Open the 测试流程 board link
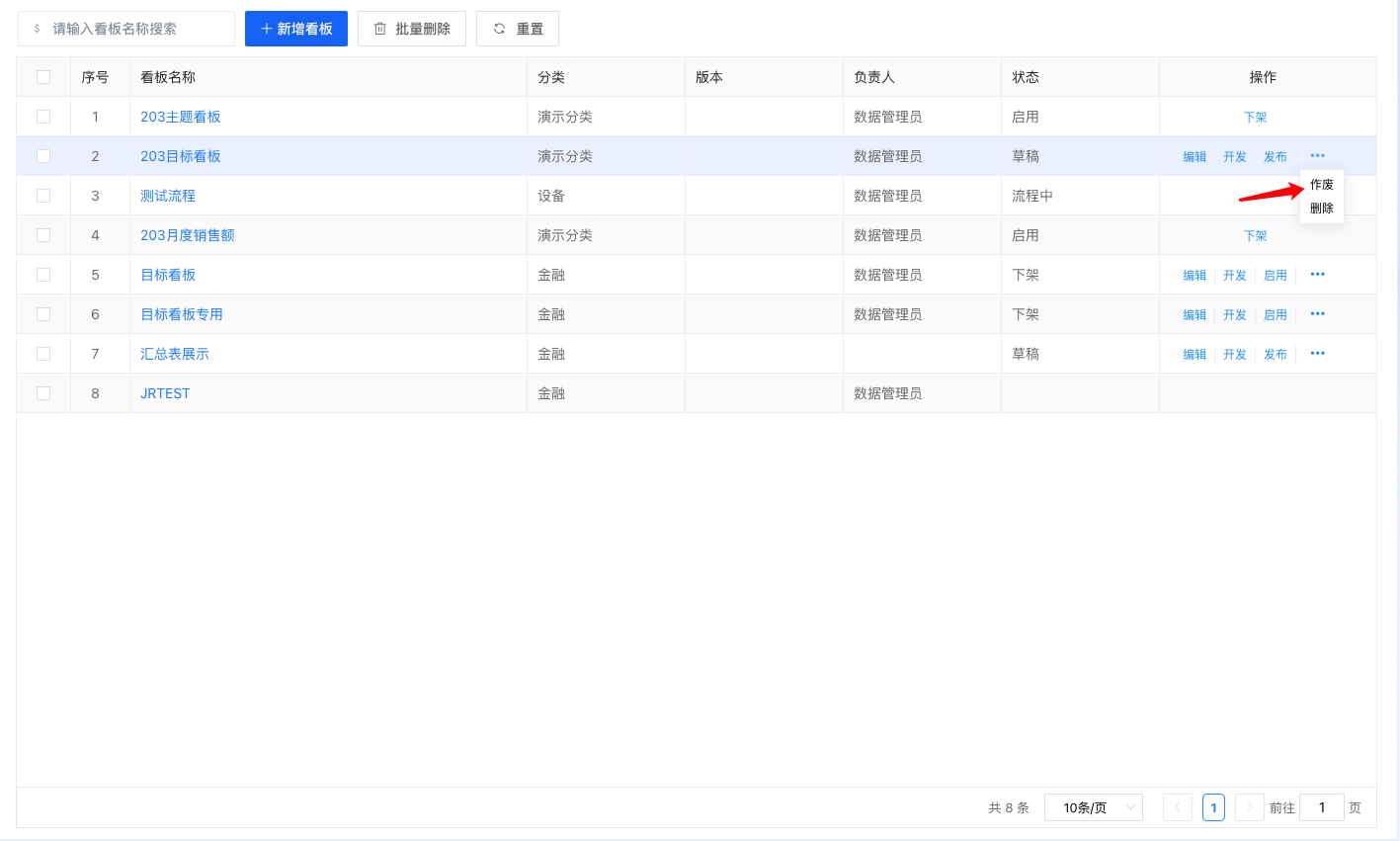This screenshot has width=1400, height=841. (x=168, y=196)
